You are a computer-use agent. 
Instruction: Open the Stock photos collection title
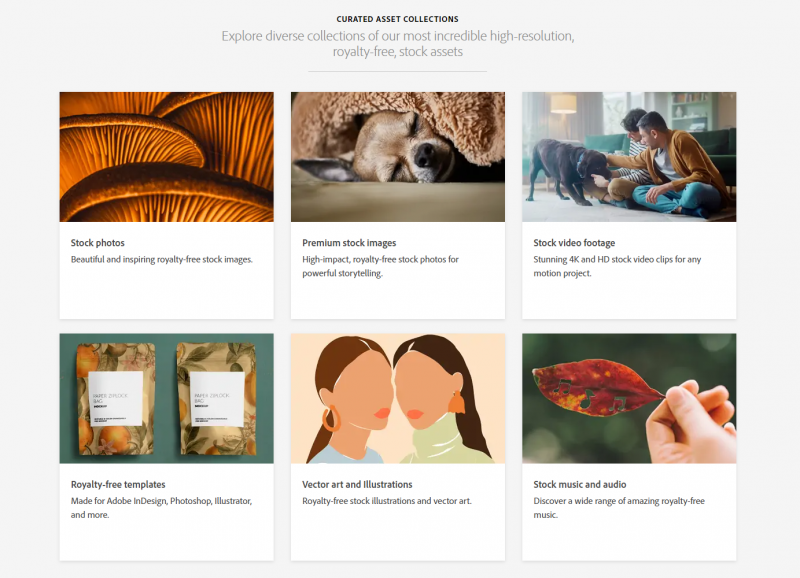(x=97, y=243)
